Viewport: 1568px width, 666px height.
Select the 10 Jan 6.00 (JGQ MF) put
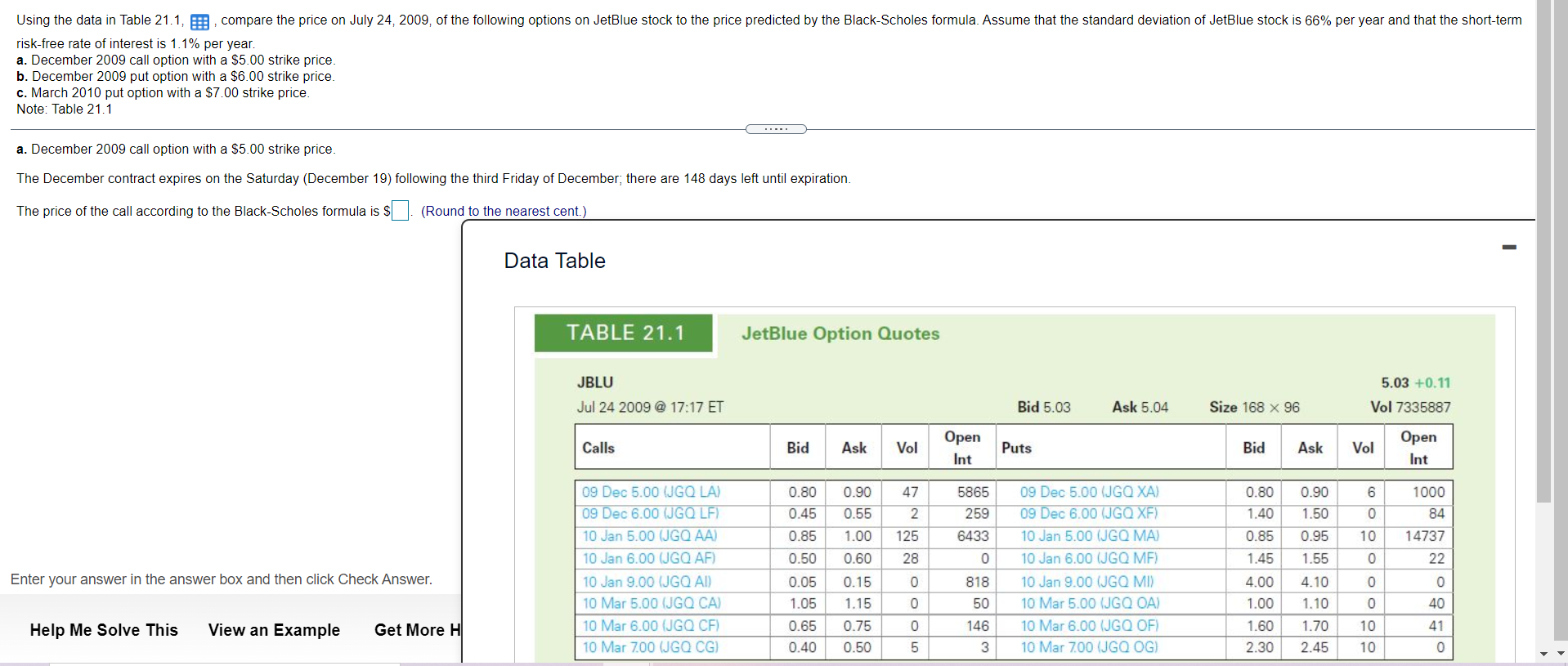1089,559
